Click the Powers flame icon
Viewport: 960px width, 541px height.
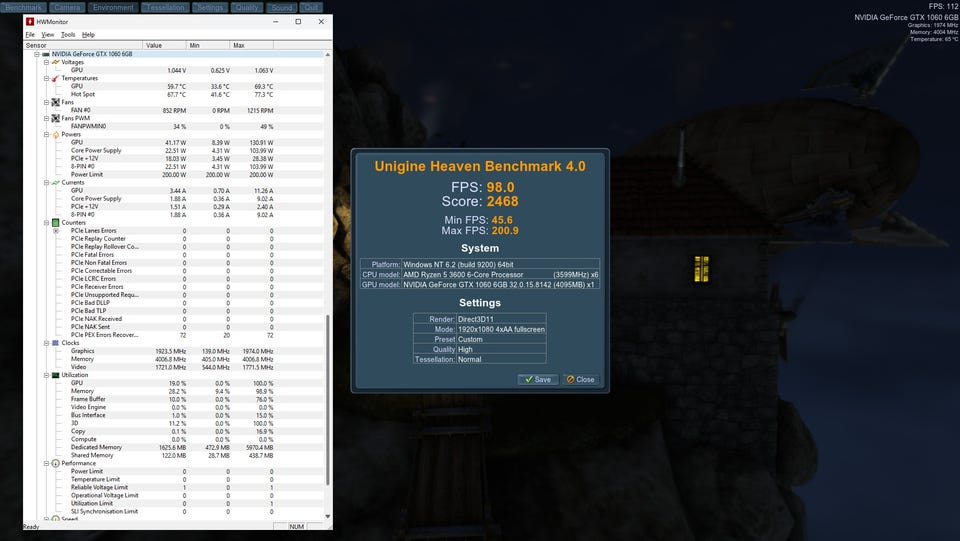coord(56,134)
